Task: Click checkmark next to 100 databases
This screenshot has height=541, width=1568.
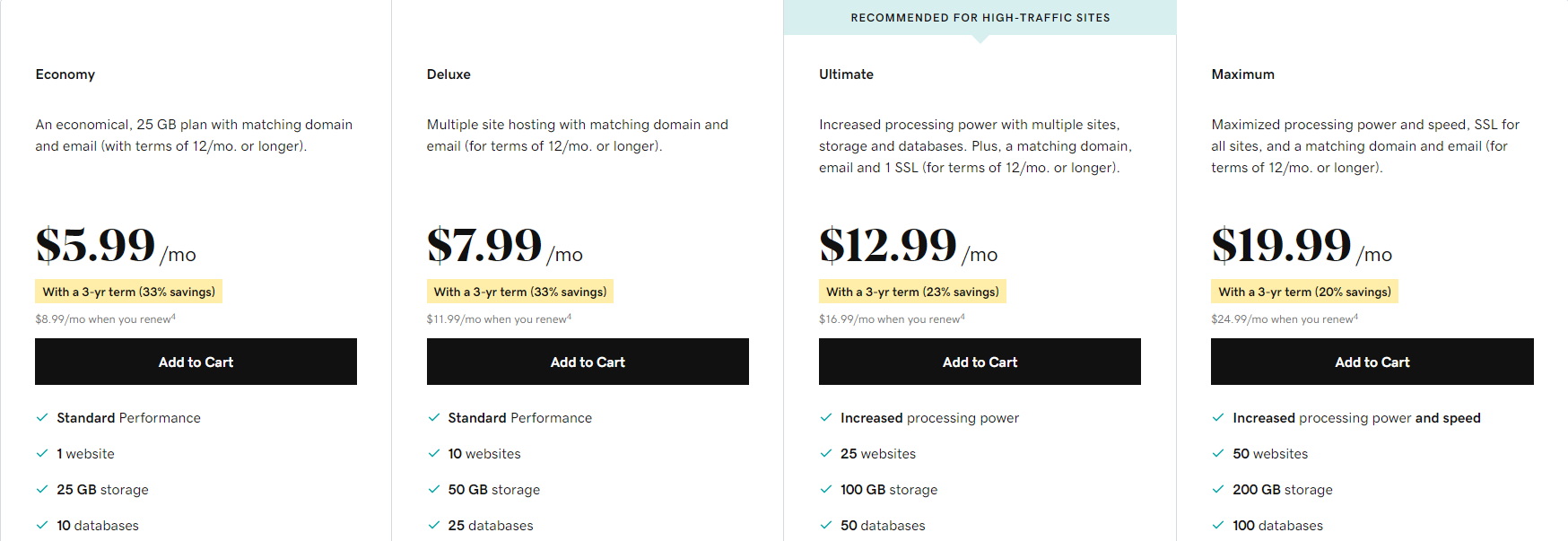Action: coord(1218,525)
